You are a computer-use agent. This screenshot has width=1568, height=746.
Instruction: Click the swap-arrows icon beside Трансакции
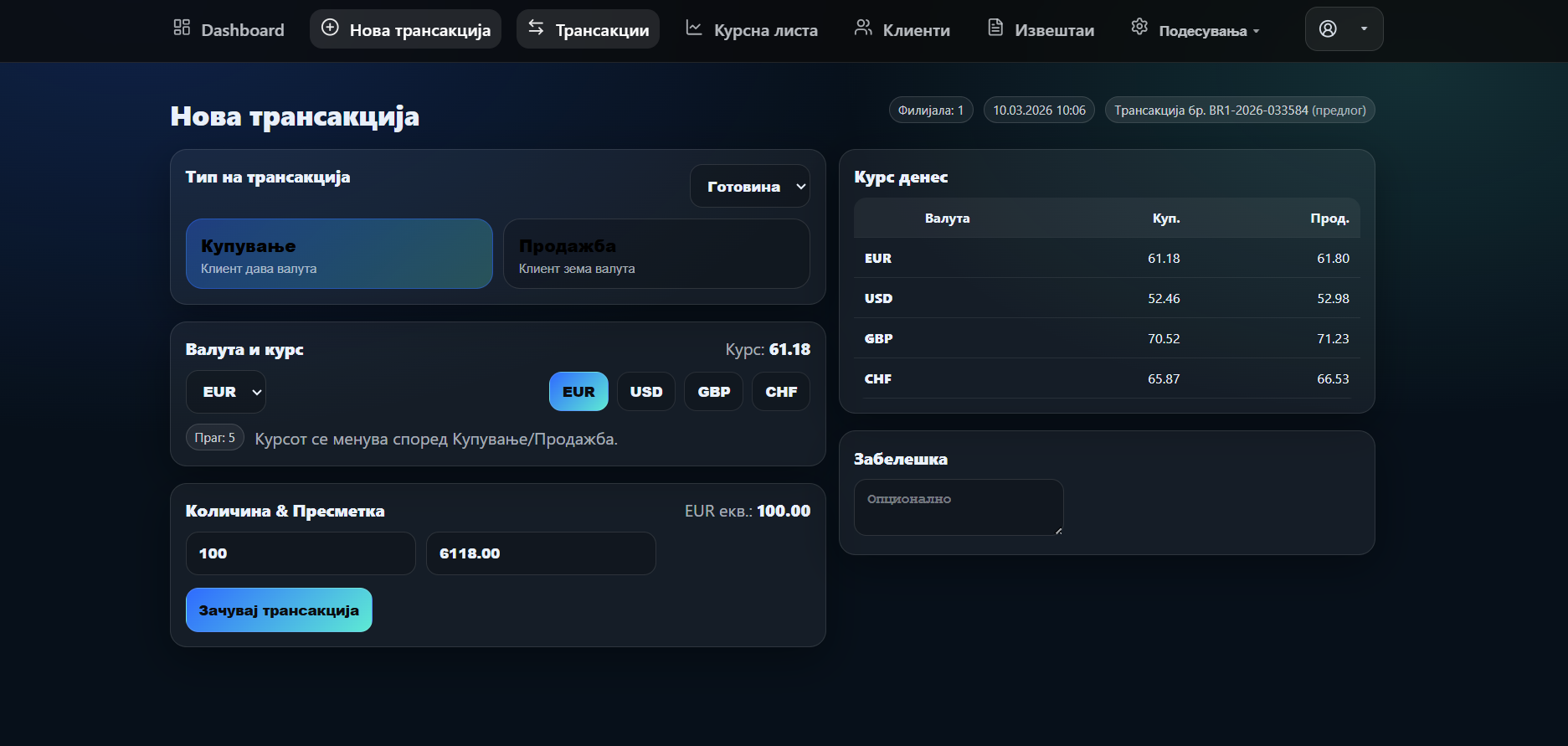(536, 28)
